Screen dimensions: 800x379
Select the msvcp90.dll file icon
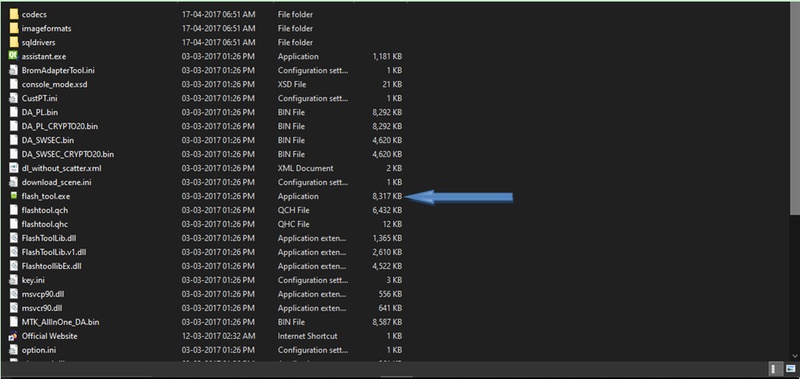pos(14,294)
